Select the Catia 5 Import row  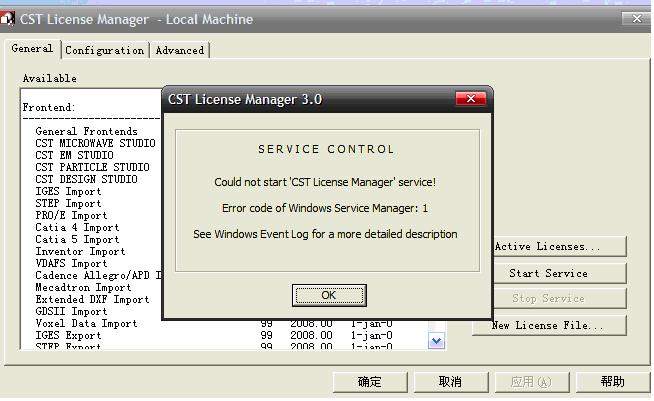tap(77, 240)
